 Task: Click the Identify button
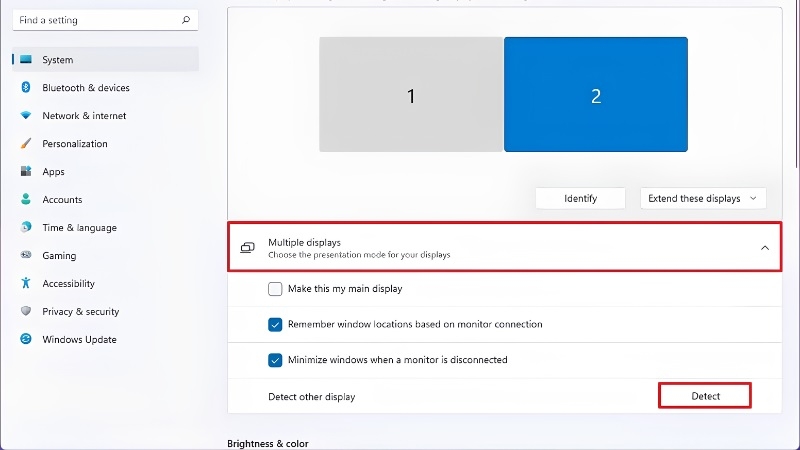point(581,198)
